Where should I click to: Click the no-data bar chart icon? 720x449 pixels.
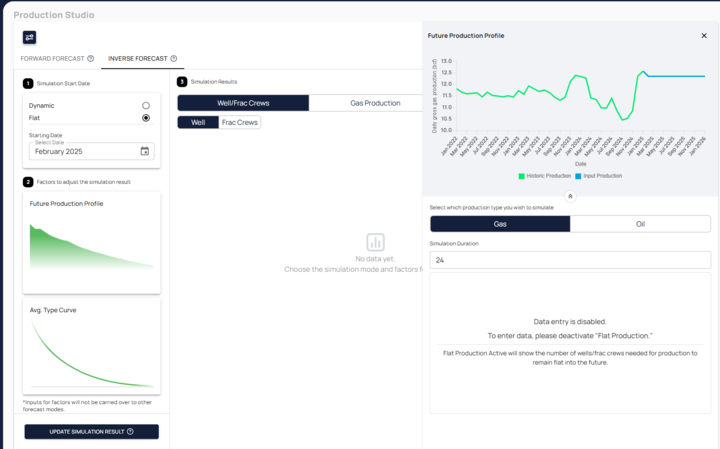tap(375, 241)
